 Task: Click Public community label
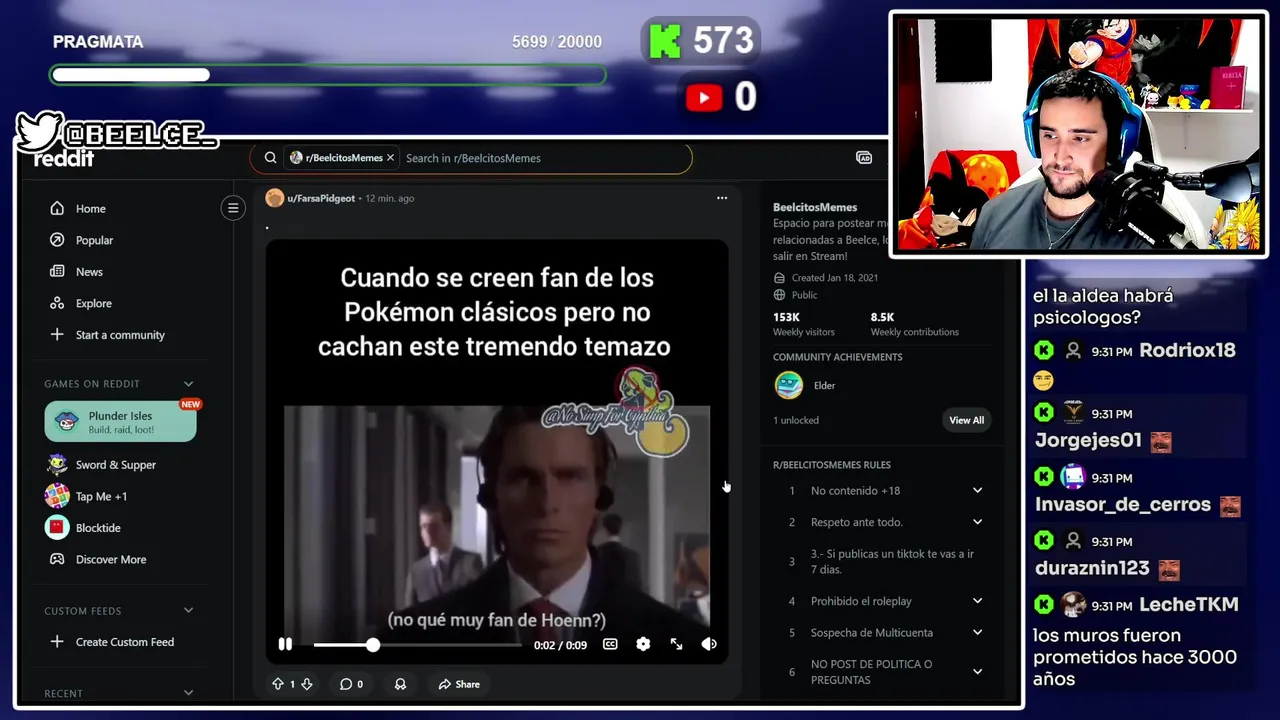tap(804, 295)
